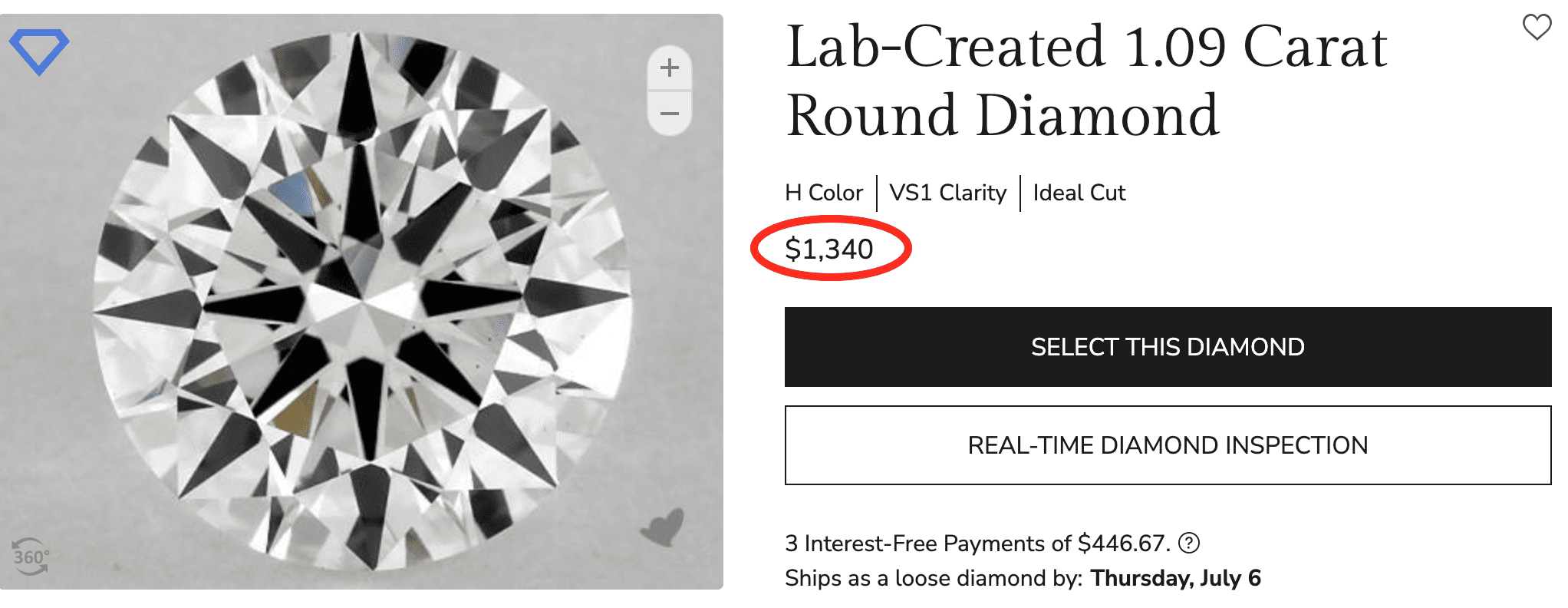Click the blue diamond logo icon
Viewport: 1568px width, 608px height.
coord(38,51)
